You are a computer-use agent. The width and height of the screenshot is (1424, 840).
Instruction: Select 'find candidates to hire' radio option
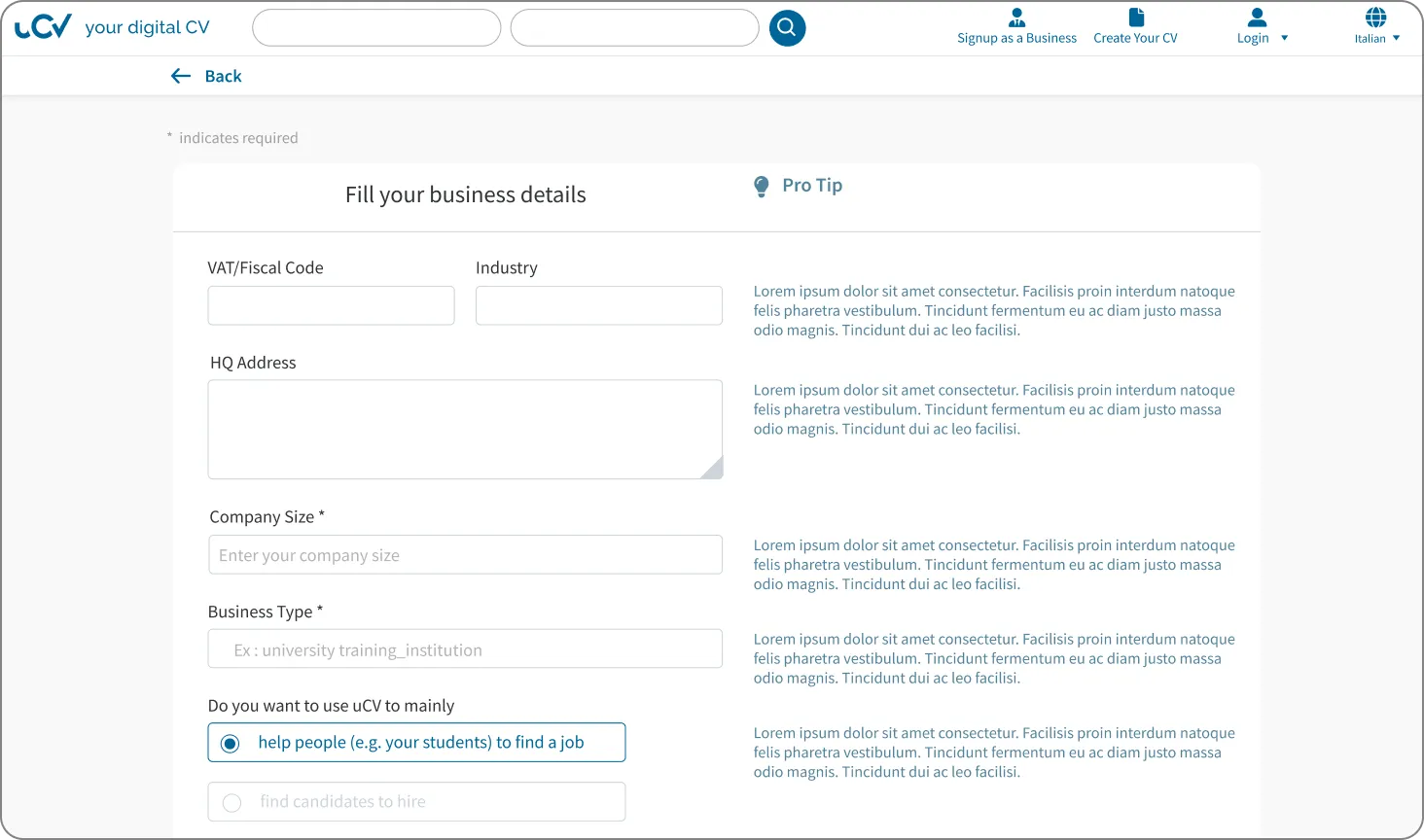tap(231, 803)
